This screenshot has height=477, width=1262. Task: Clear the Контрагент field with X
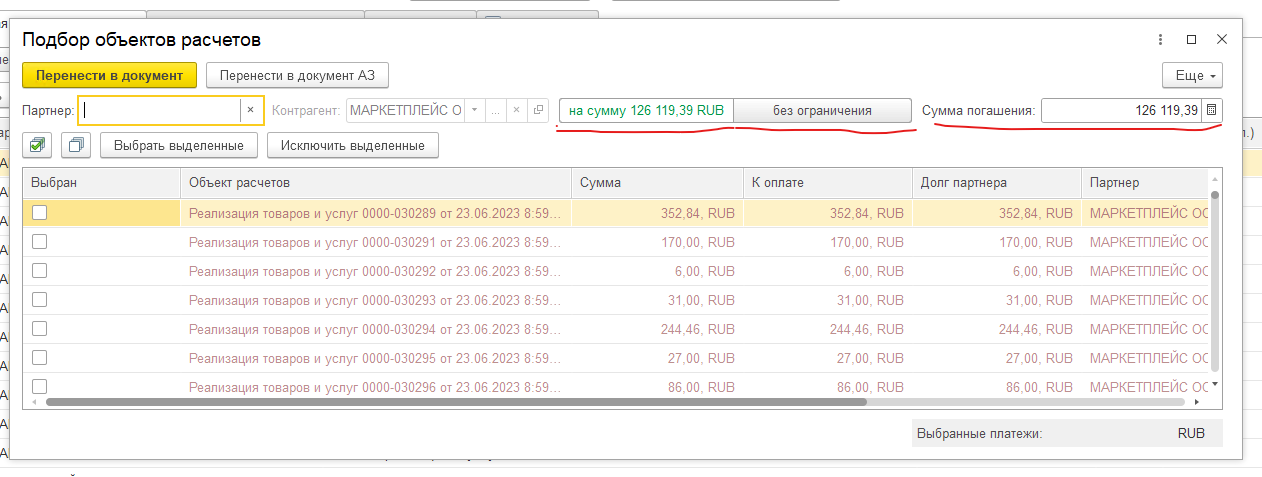pyautogui.click(x=516, y=110)
